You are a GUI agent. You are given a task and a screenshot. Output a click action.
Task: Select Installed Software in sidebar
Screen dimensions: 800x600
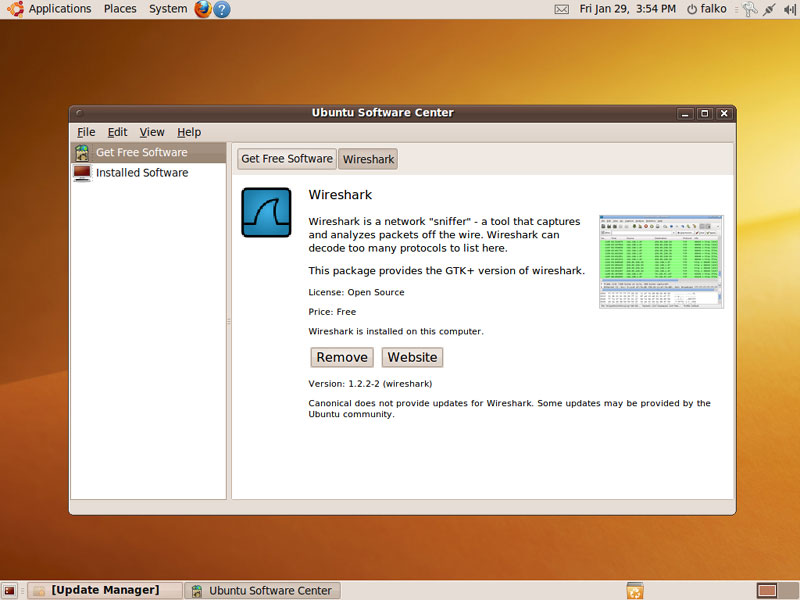pos(141,173)
